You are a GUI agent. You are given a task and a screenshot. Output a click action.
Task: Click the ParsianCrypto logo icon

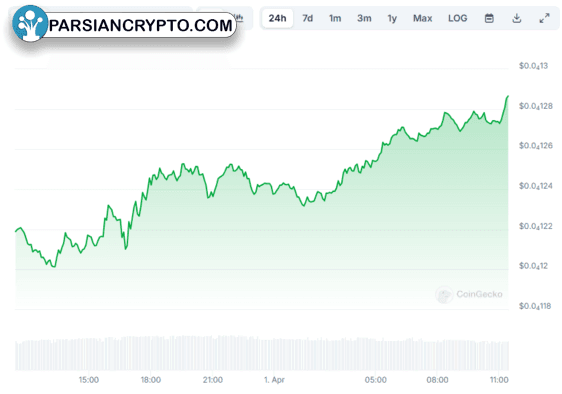pos(30,23)
